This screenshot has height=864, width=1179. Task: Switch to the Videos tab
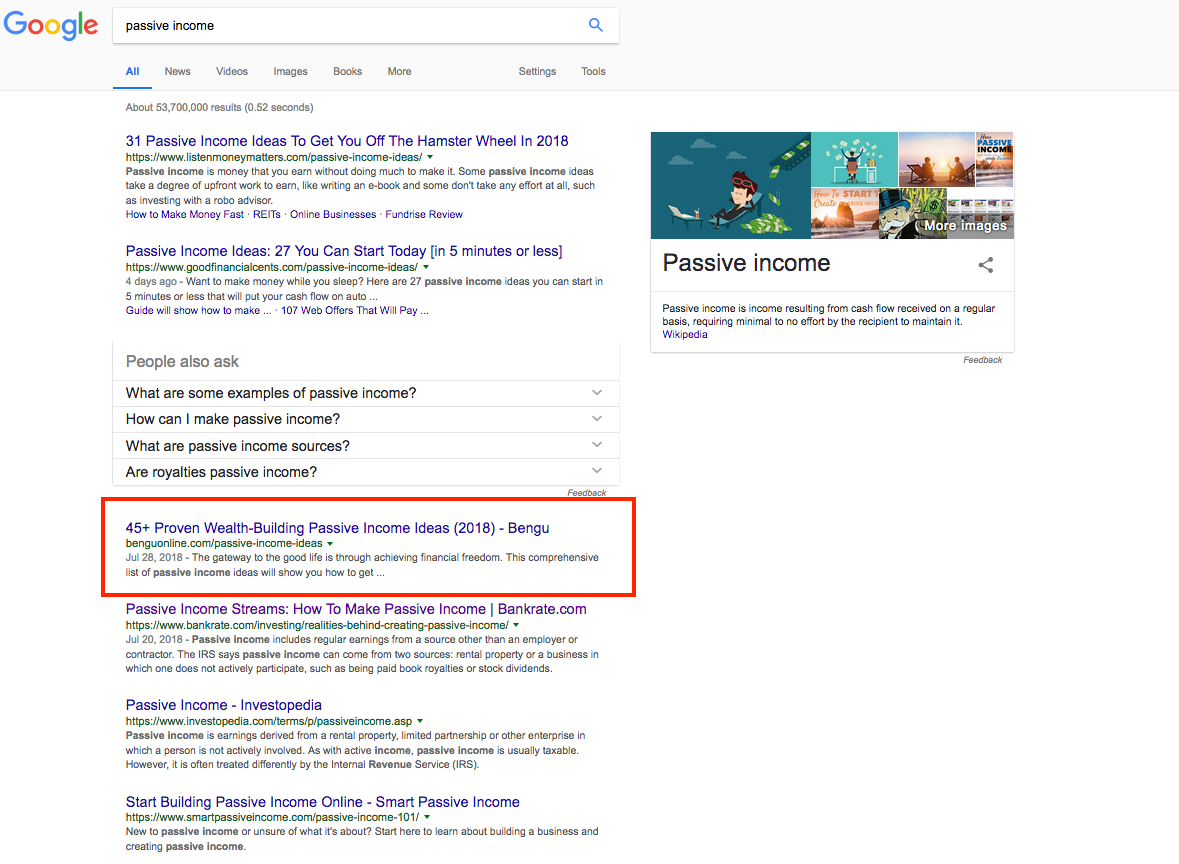tap(232, 71)
